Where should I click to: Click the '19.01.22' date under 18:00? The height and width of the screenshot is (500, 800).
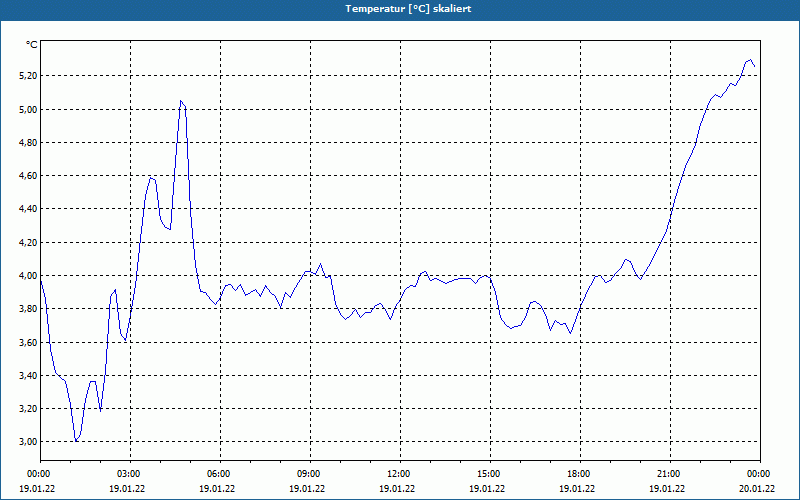point(577,488)
